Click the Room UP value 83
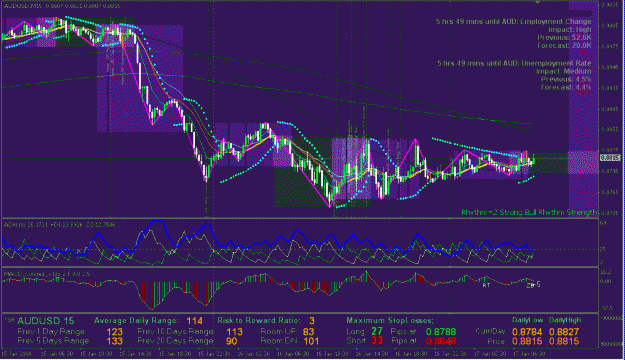This screenshot has width=625, height=360. click(x=308, y=332)
